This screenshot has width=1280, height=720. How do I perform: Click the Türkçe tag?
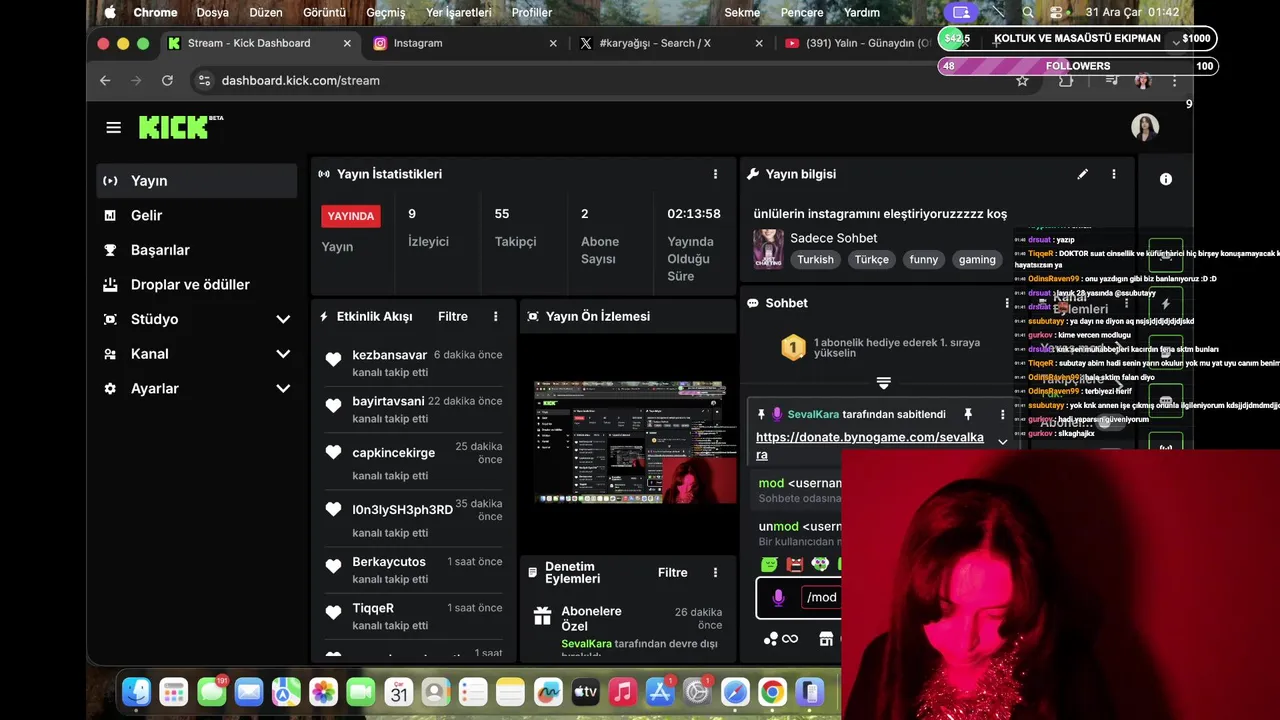(871, 259)
